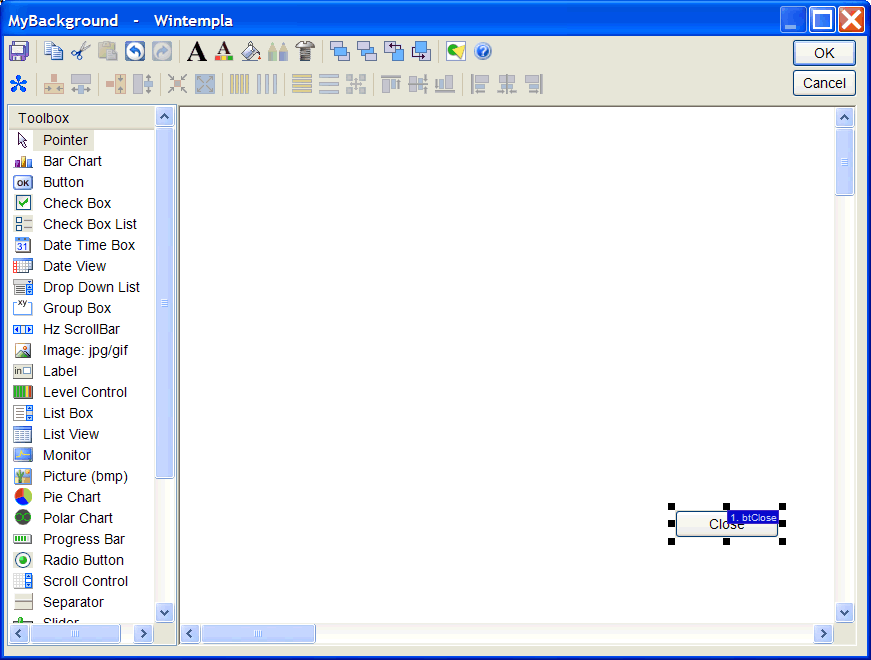This screenshot has width=871, height=660.
Task: Click the overlapping rectangles icon with left arrow
Action: [394, 51]
